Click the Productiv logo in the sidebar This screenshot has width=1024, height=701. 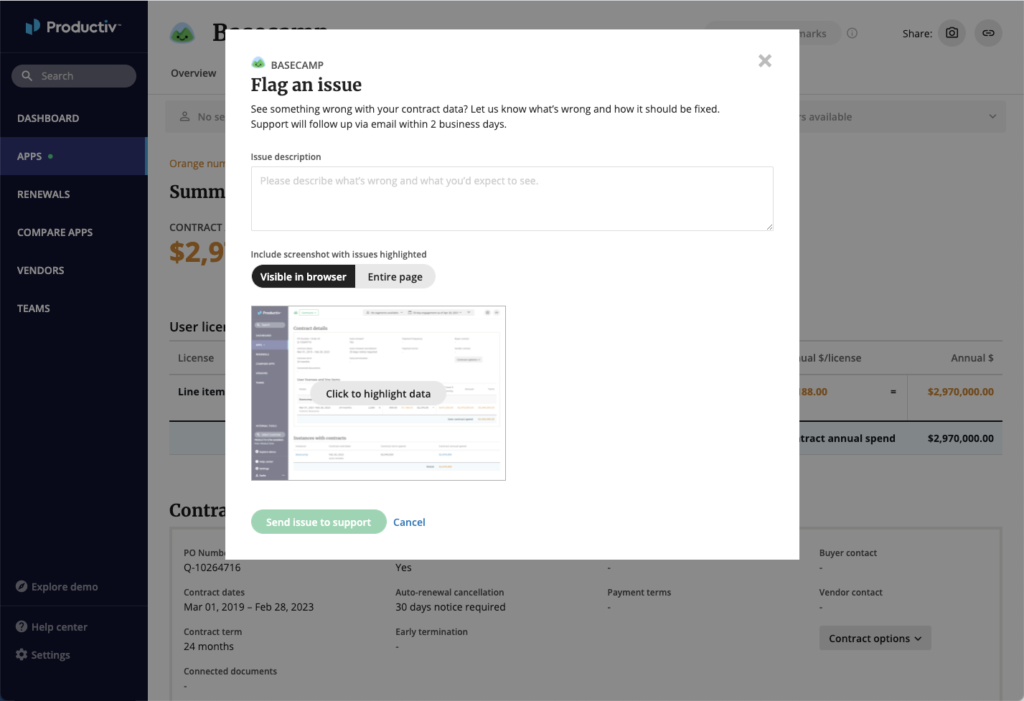tap(72, 27)
